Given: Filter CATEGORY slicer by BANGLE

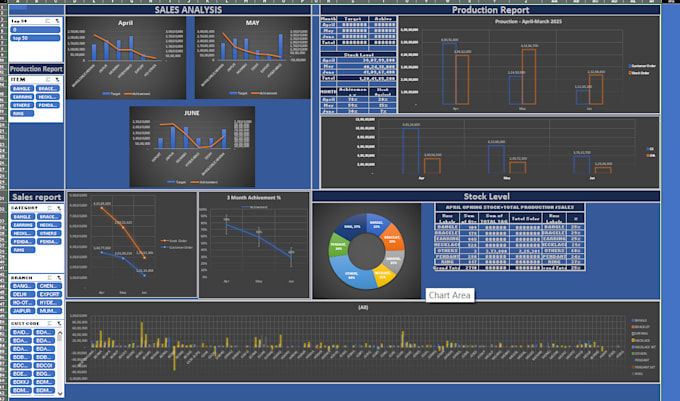Looking at the screenshot, I should tap(22, 217).
